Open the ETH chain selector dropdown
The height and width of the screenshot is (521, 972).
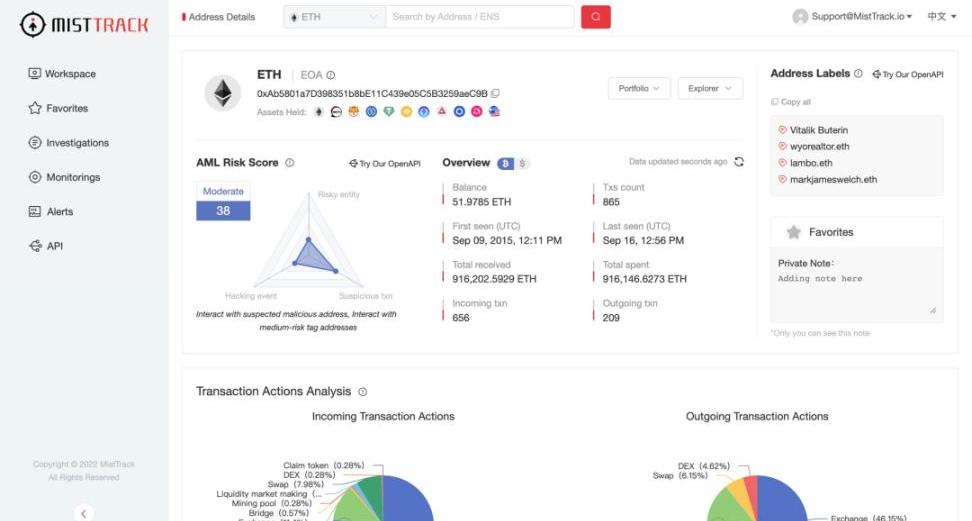pos(334,17)
